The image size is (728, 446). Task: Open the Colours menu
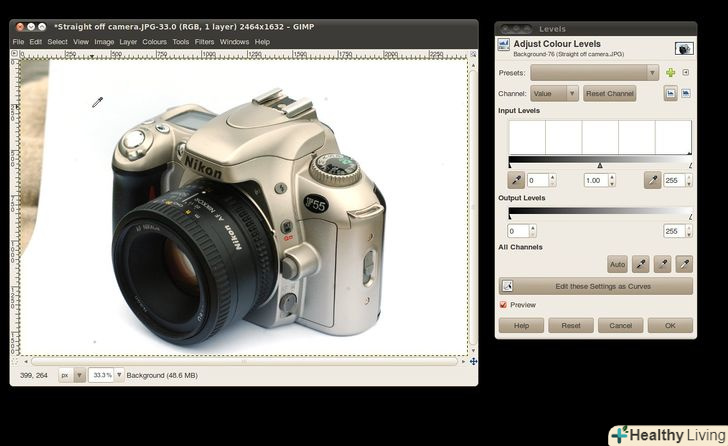coord(154,42)
